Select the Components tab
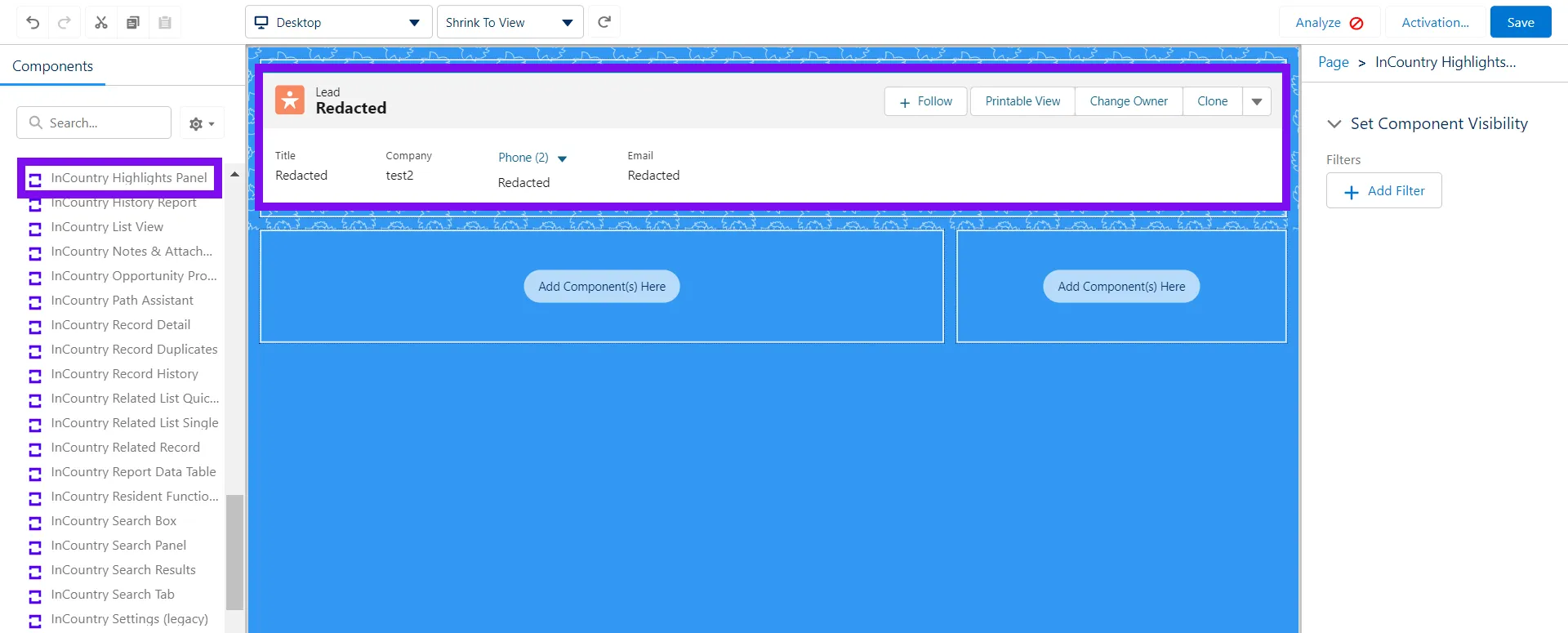 pos(53,66)
